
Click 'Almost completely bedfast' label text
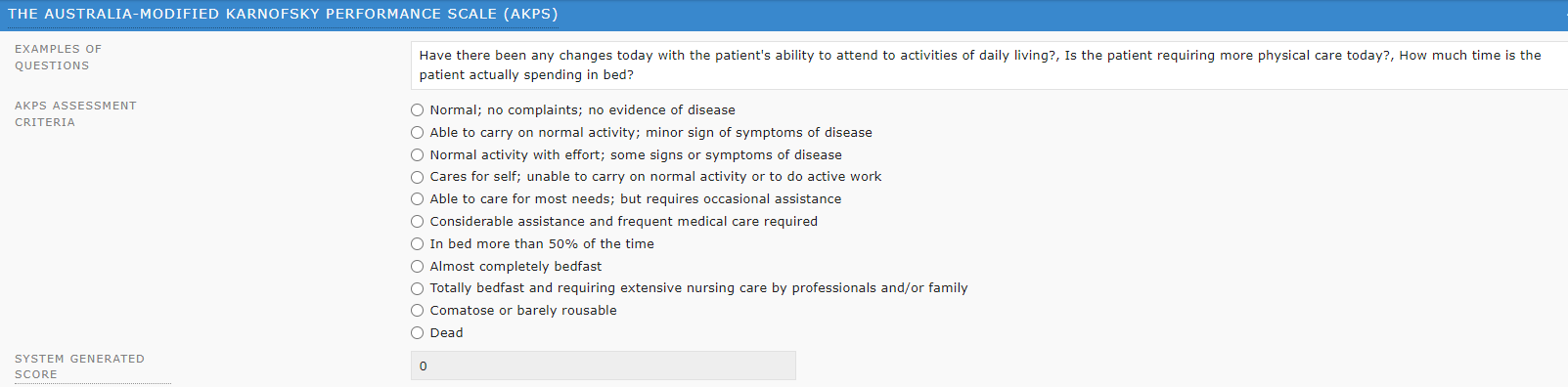click(515, 266)
